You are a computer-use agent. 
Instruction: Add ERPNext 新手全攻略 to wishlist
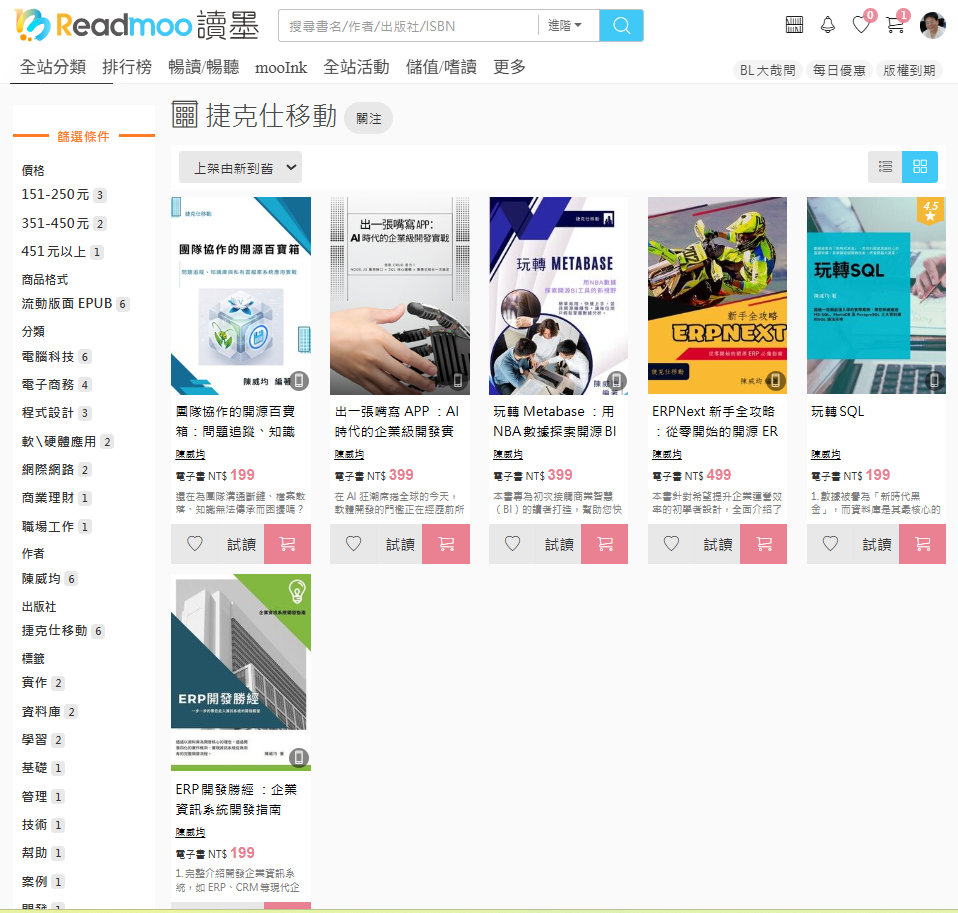point(671,544)
